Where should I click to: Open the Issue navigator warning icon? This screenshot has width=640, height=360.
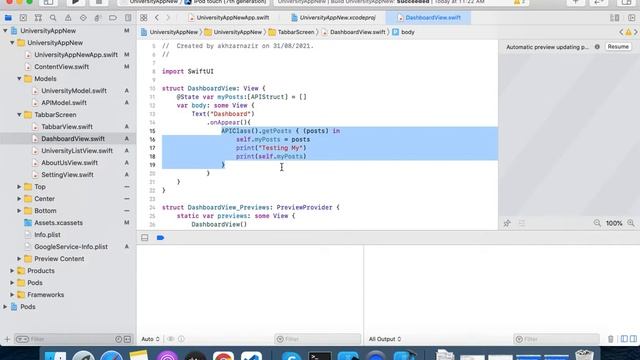pyautogui.click(x=68, y=18)
